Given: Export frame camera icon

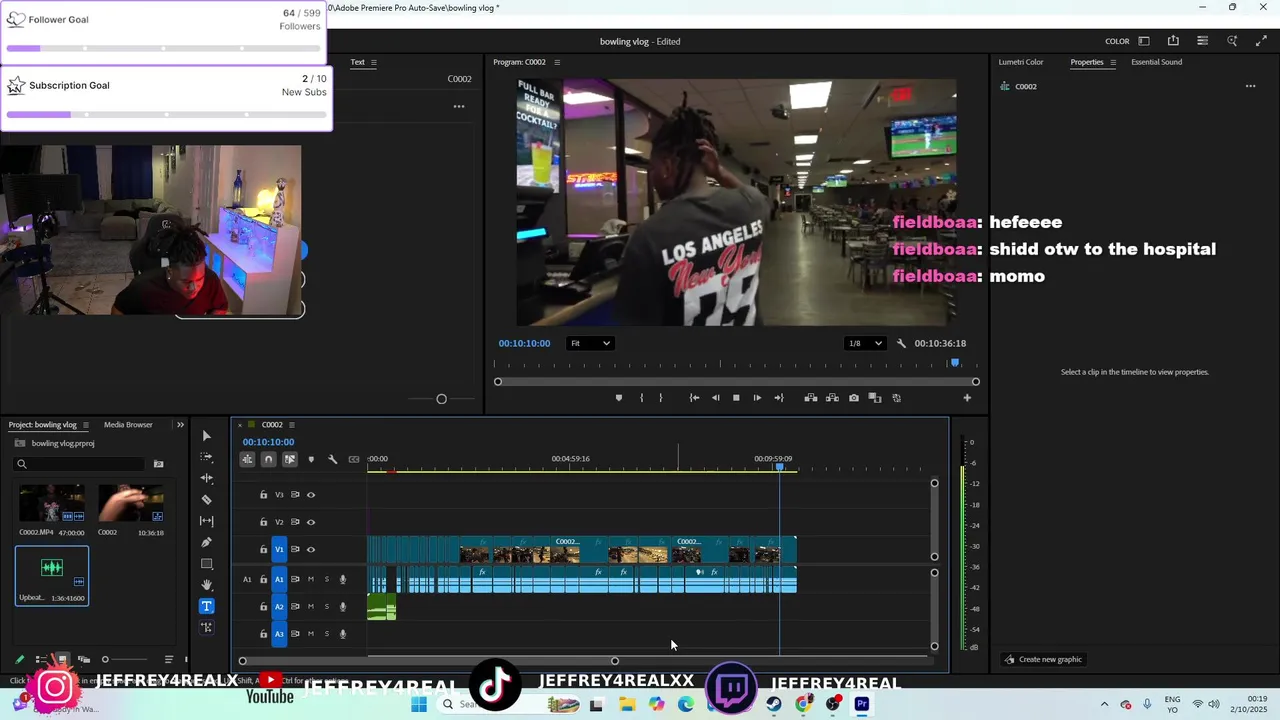Looking at the screenshot, I should pos(853,398).
